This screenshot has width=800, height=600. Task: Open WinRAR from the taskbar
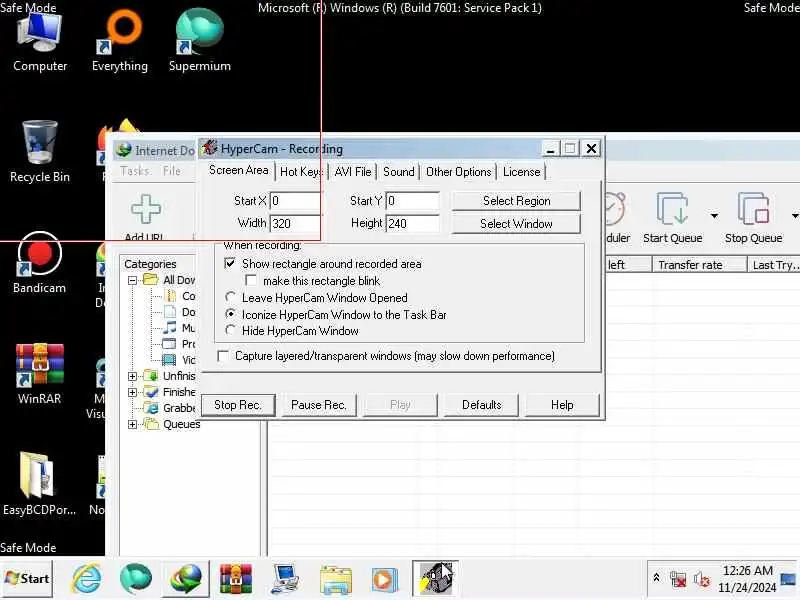point(235,579)
